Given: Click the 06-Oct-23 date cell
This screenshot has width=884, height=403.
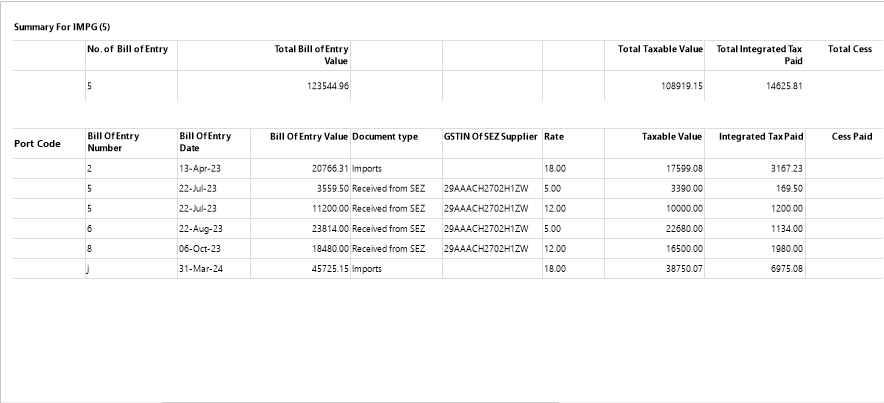Looking at the screenshot, I should pos(201,248).
